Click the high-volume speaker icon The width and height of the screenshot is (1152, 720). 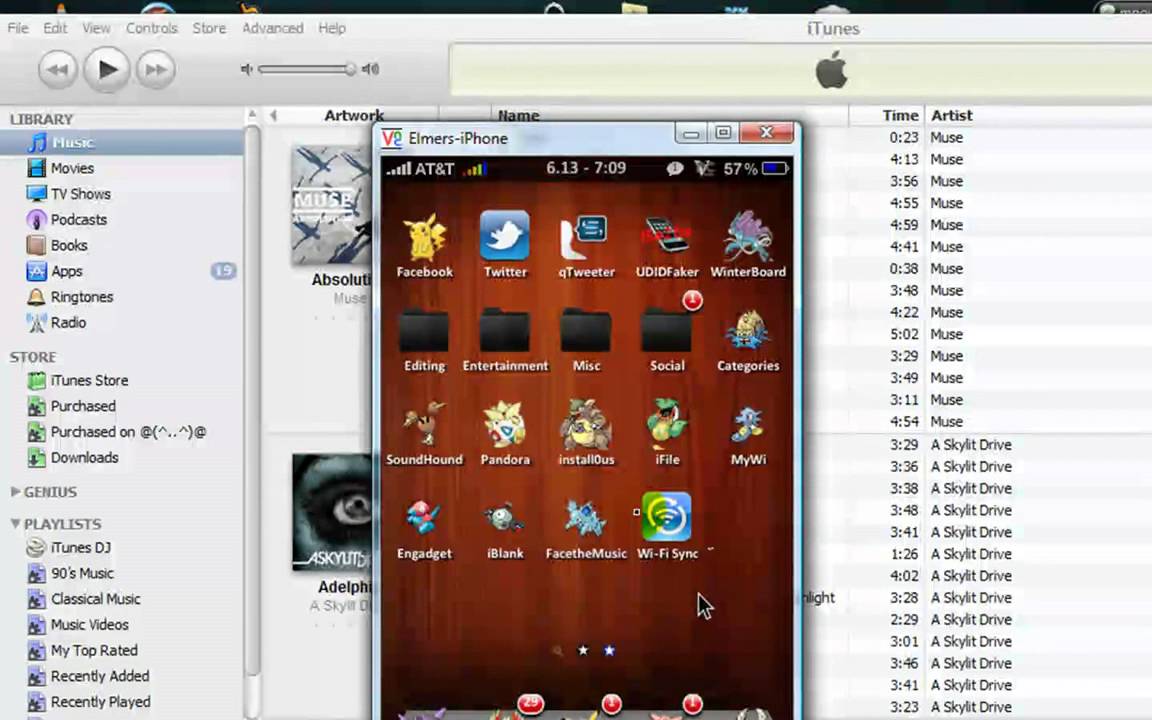[x=371, y=69]
